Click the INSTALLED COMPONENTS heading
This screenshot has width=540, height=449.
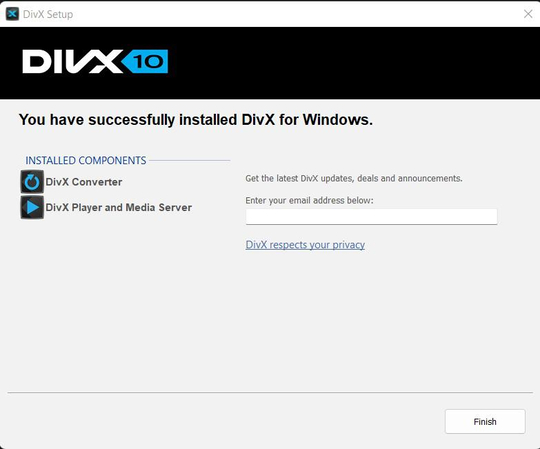tap(86, 160)
